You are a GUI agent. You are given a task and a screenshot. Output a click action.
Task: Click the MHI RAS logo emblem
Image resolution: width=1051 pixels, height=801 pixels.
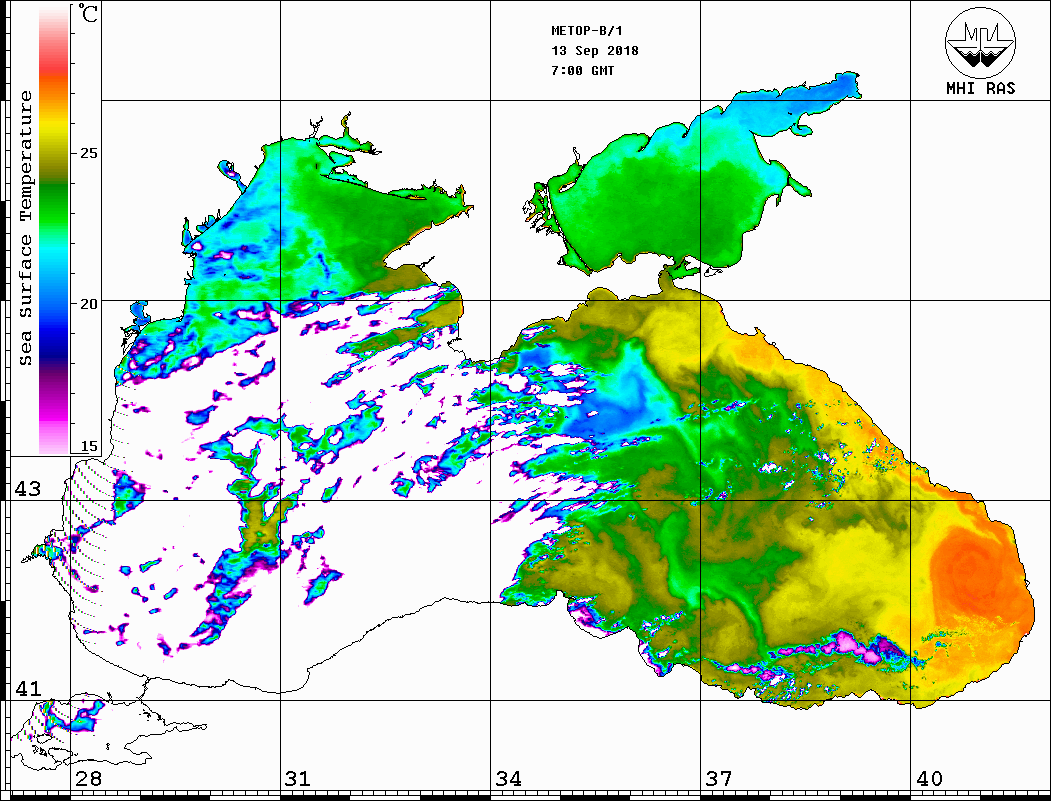click(x=980, y=42)
